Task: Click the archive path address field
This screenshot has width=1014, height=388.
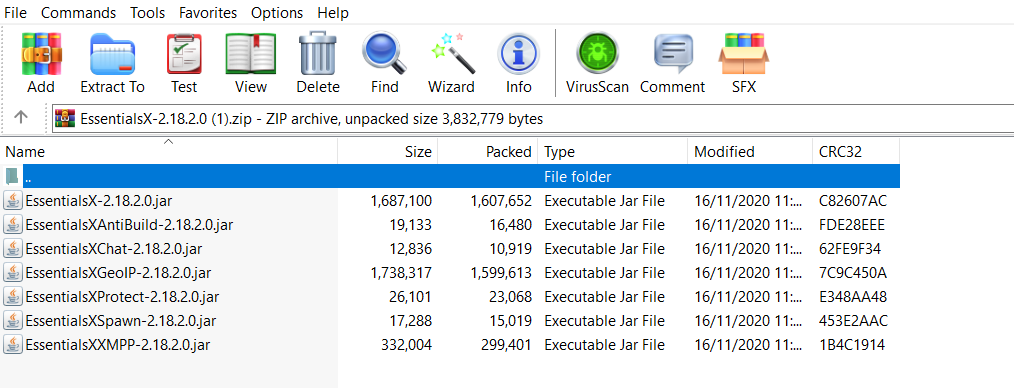Action: coord(533,119)
